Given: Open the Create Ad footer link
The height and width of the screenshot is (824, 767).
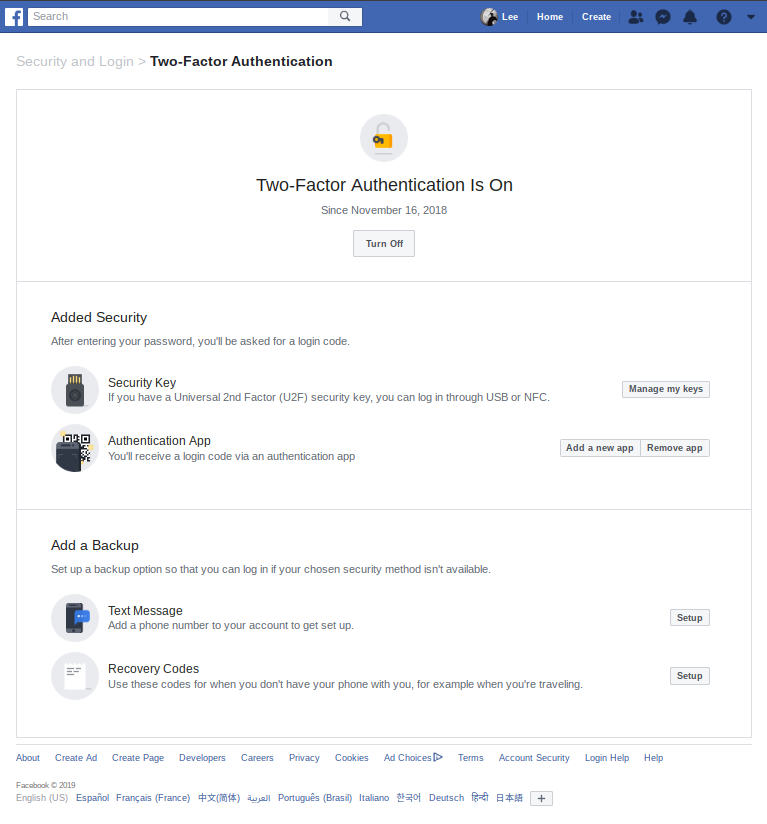Looking at the screenshot, I should tap(76, 758).
